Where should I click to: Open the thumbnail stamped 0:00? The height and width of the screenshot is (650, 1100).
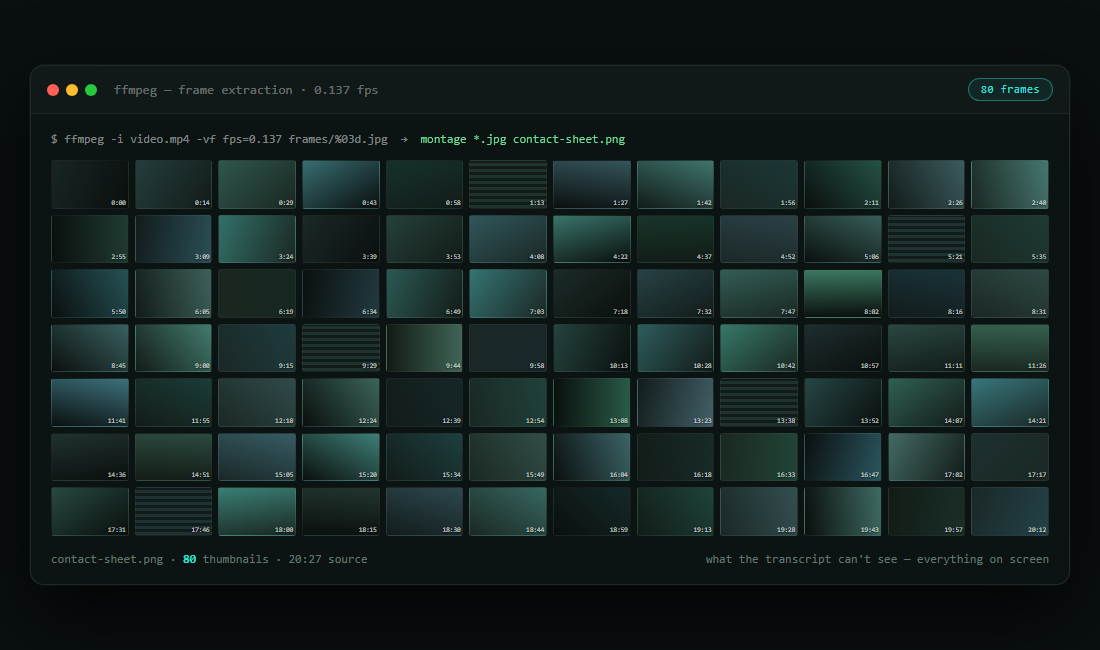point(90,184)
